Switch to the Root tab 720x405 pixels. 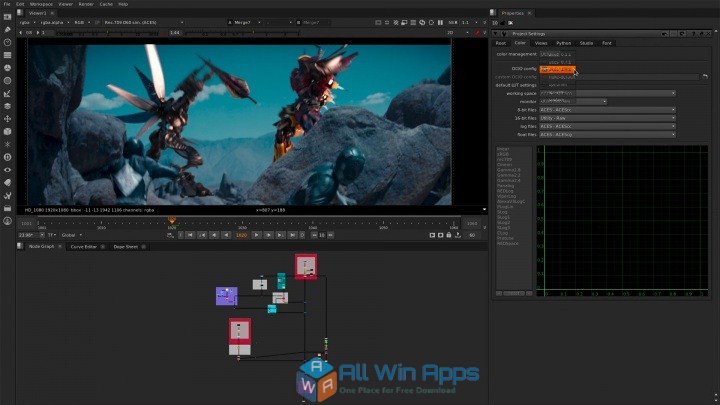[501, 43]
